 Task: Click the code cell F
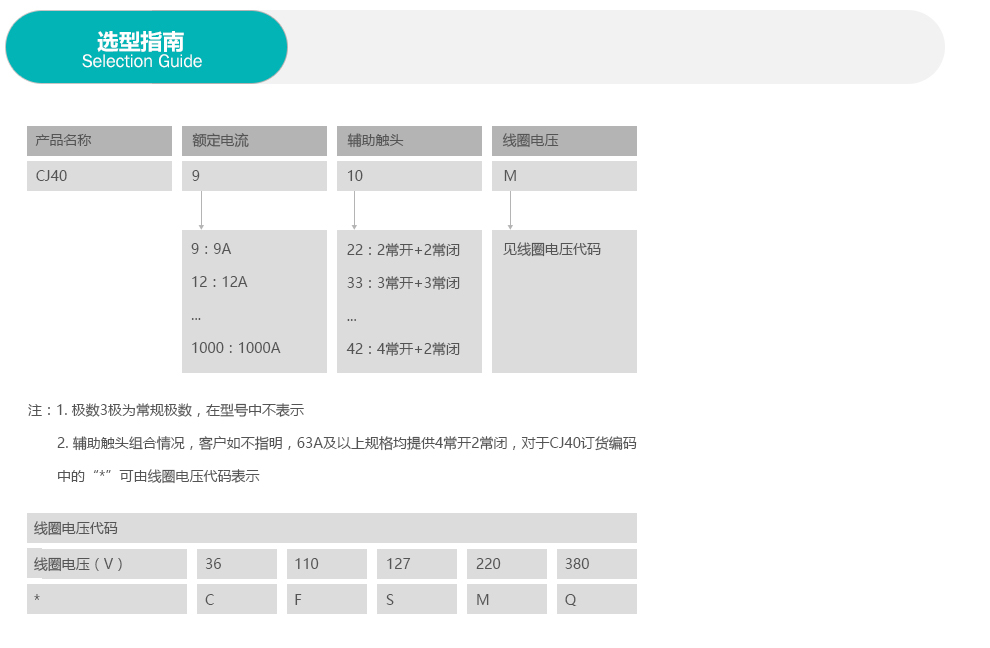(327, 599)
